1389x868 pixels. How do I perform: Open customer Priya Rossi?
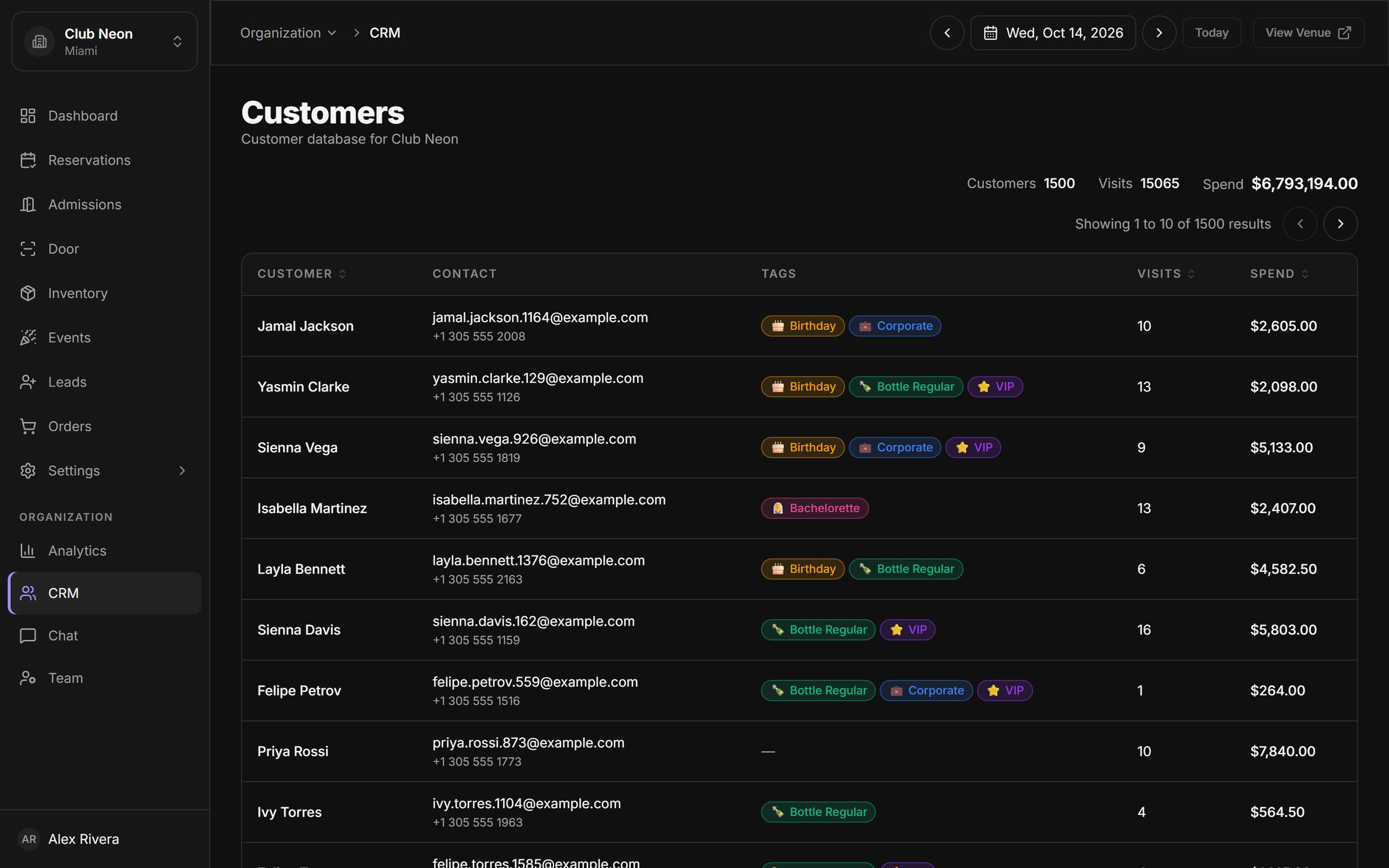tap(293, 751)
